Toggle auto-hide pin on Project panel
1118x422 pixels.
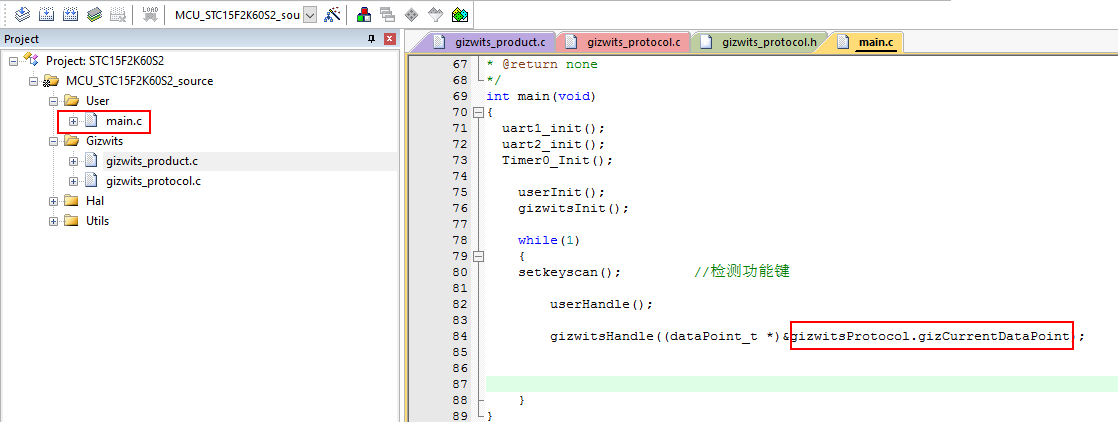click(372, 39)
